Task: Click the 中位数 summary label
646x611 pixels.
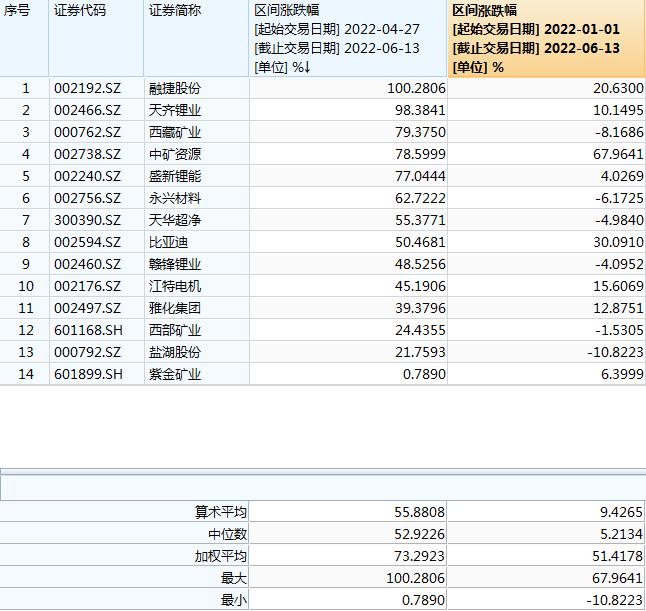Action: [227, 534]
